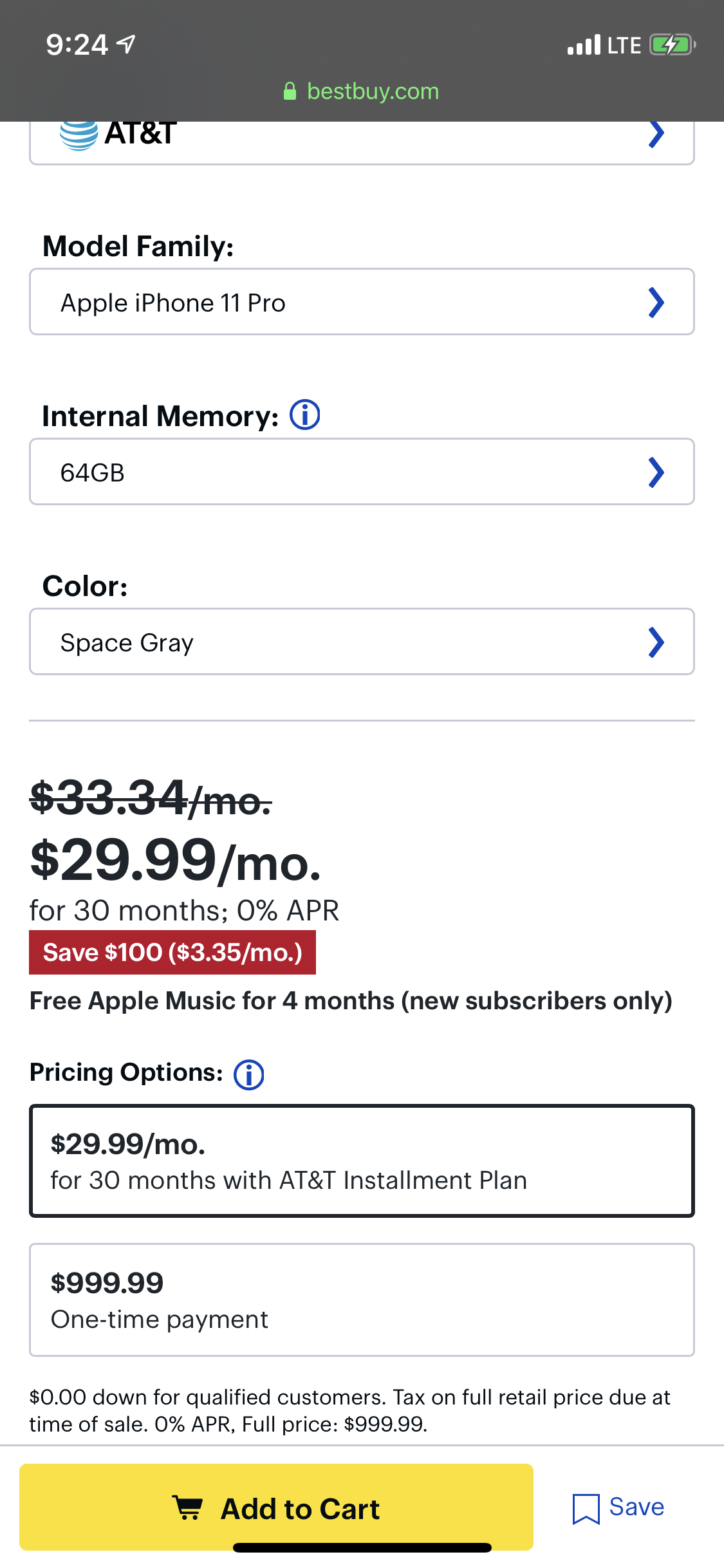Tap the bestbuy.com address bar

(373, 91)
